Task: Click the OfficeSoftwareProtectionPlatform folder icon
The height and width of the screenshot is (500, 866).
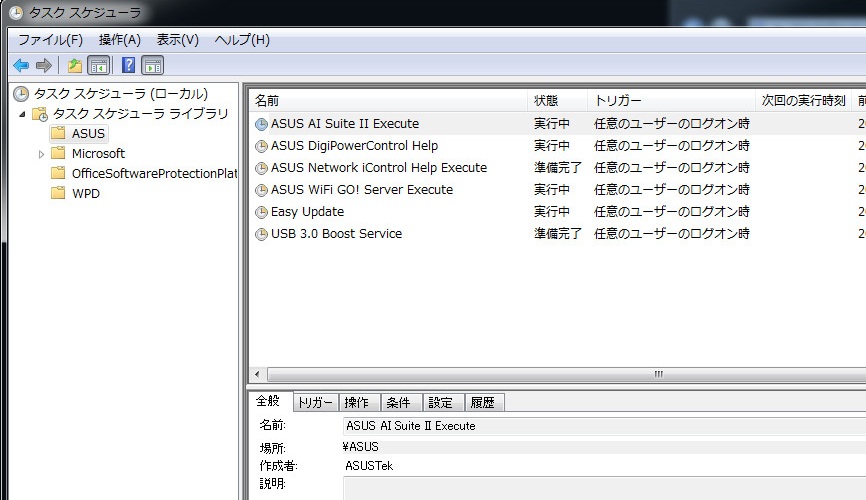Action: pos(58,173)
